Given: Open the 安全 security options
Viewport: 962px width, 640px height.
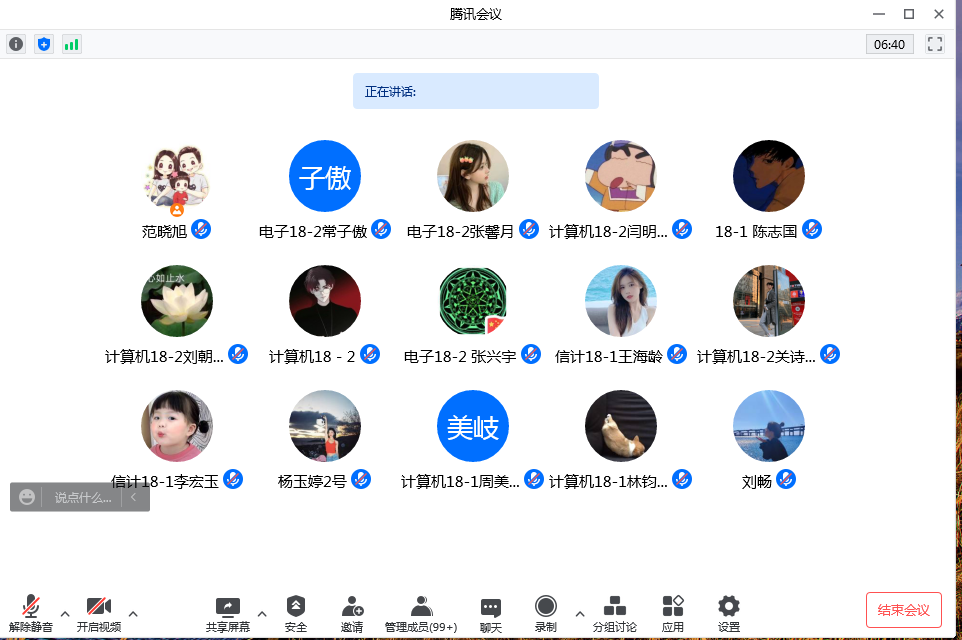Looking at the screenshot, I should click(x=296, y=613).
